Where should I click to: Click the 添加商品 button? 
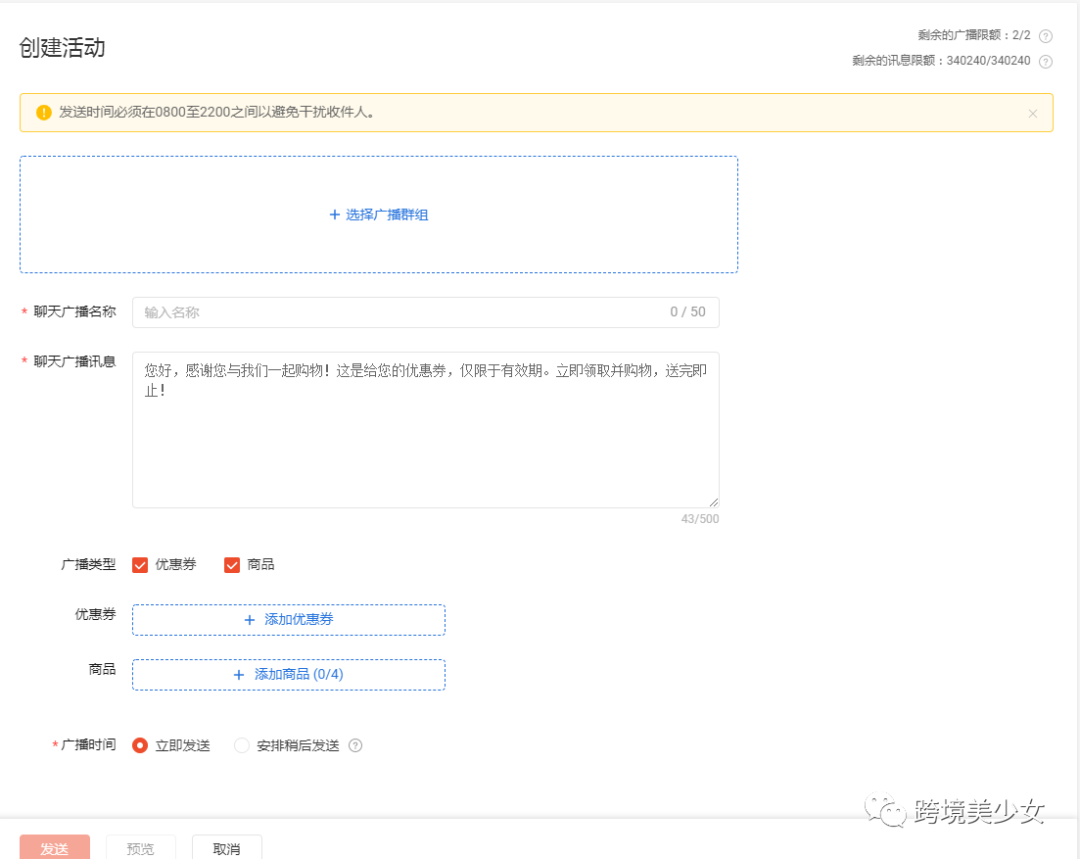[288, 675]
